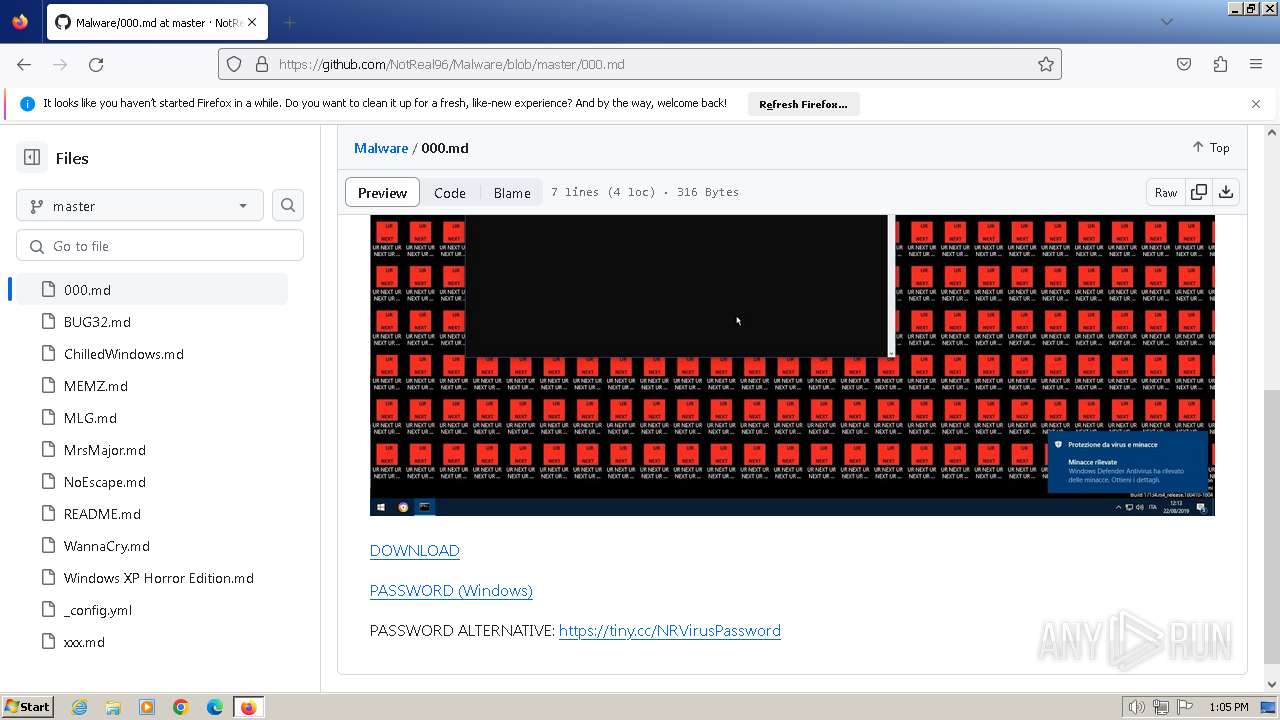Open the tiny.cc/NRVirusPassword link
This screenshot has width=1280, height=720.
(x=670, y=631)
